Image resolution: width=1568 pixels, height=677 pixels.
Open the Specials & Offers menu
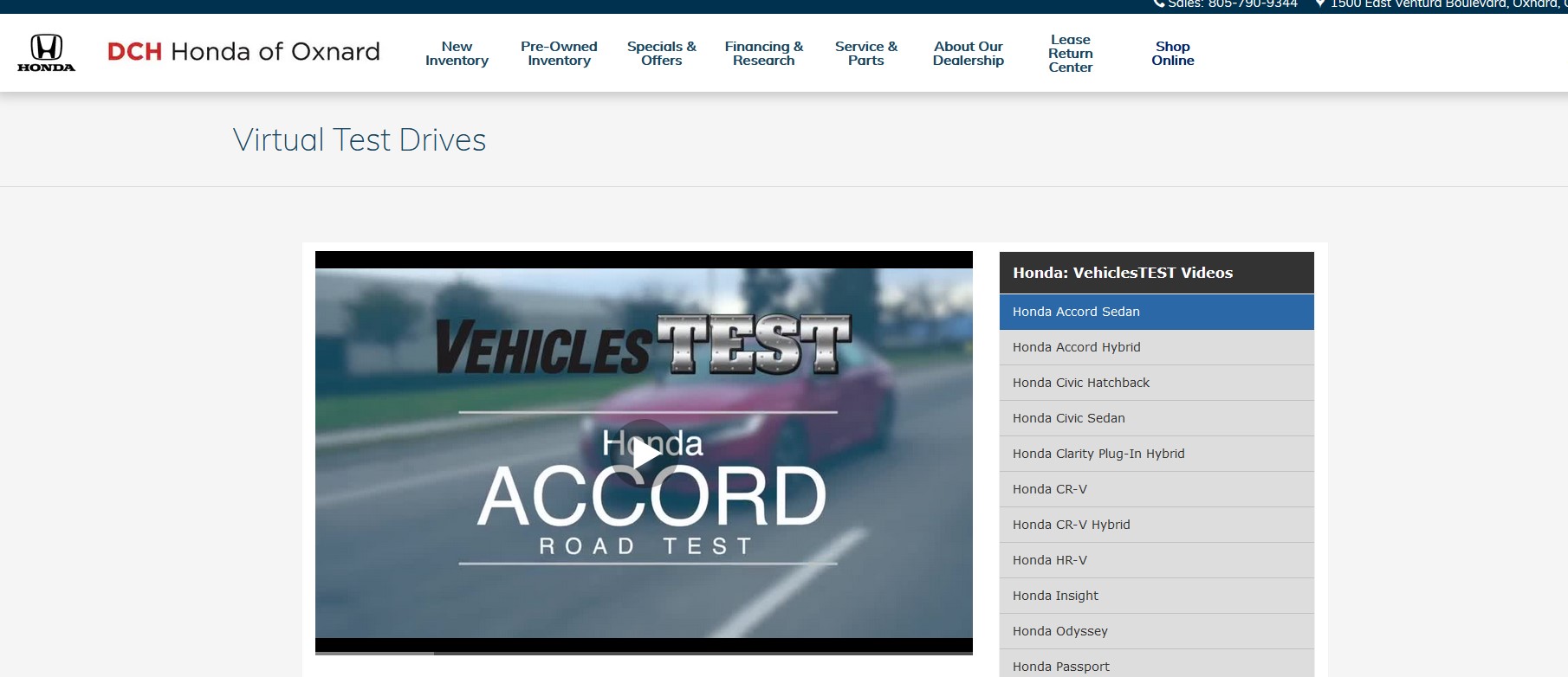coord(661,54)
